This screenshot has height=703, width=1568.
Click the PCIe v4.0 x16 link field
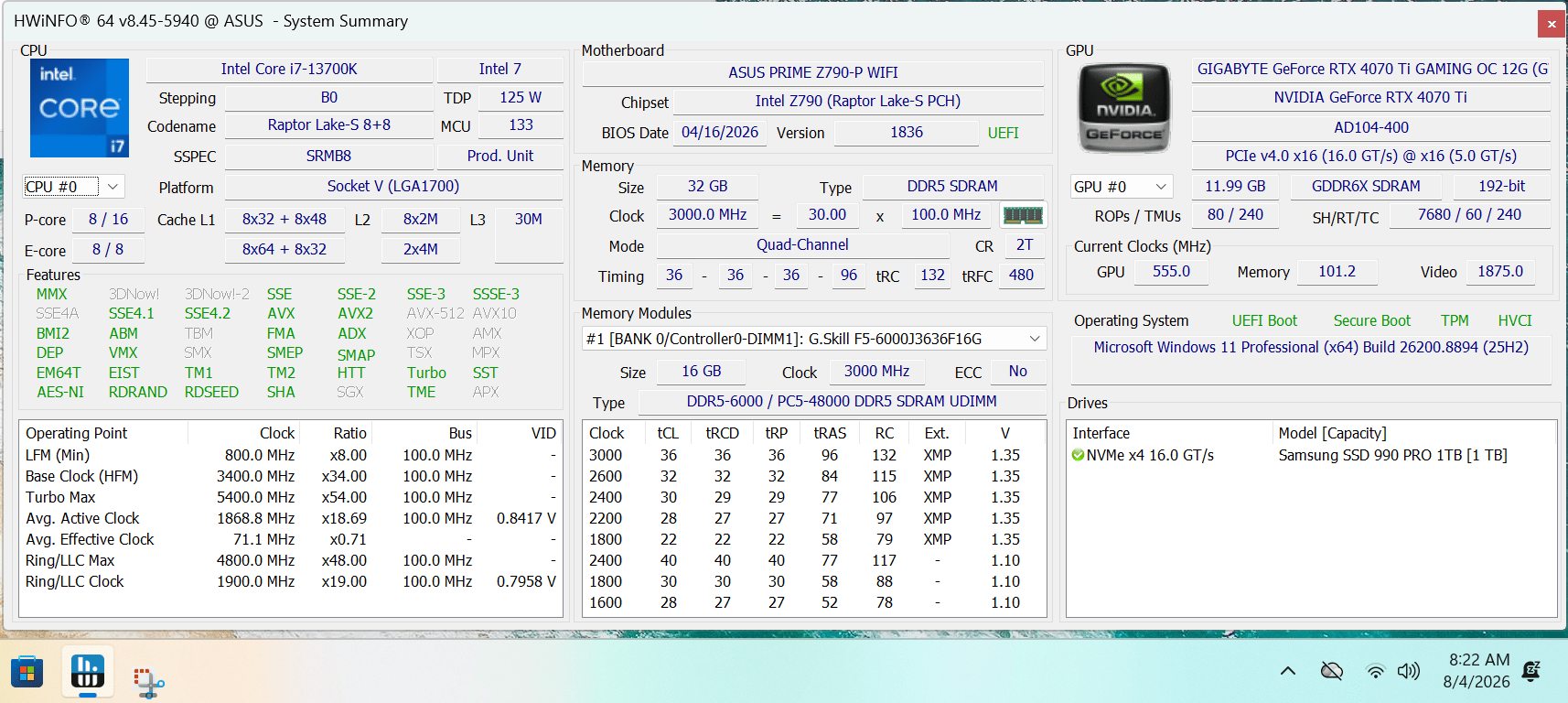[x=1371, y=157]
